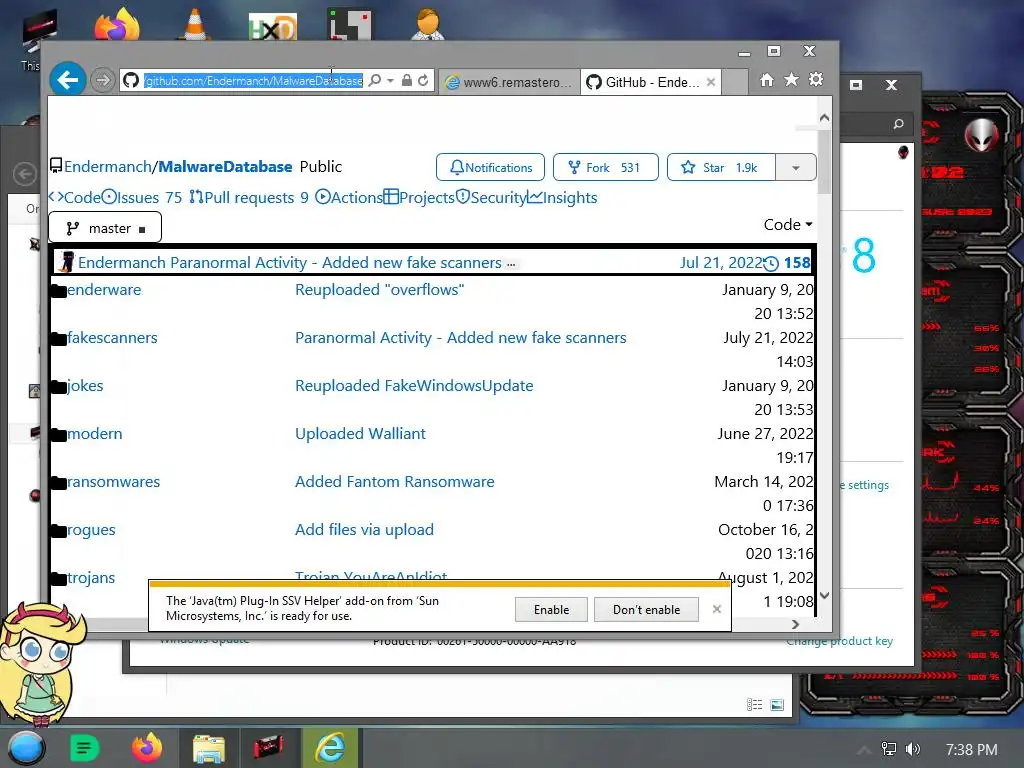Open the trojans folder
The width and height of the screenshot is (1024, 768).
pyautogui.click(x=91, y=577)
